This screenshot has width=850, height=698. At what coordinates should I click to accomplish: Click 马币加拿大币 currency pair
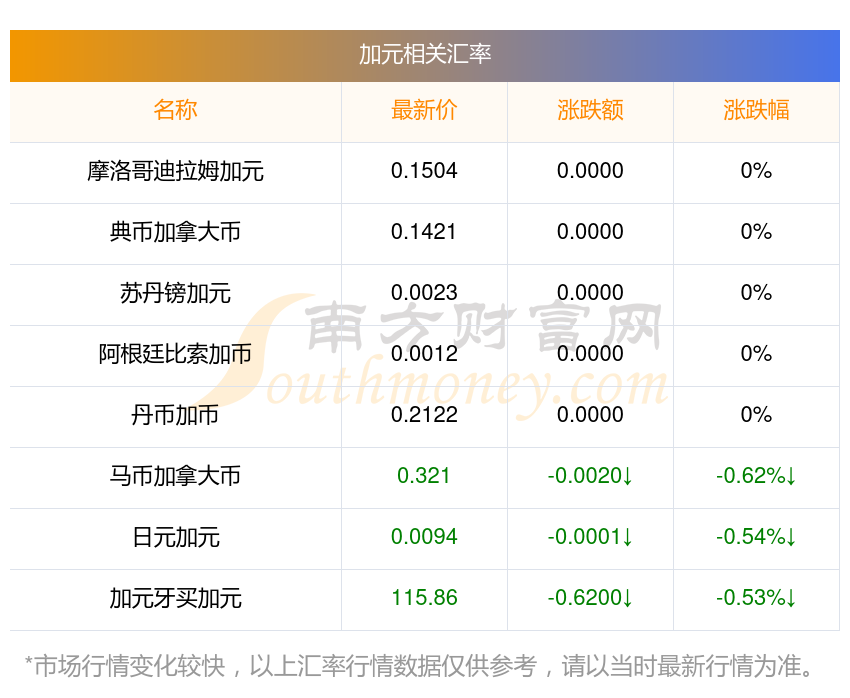tap(175, 477)
